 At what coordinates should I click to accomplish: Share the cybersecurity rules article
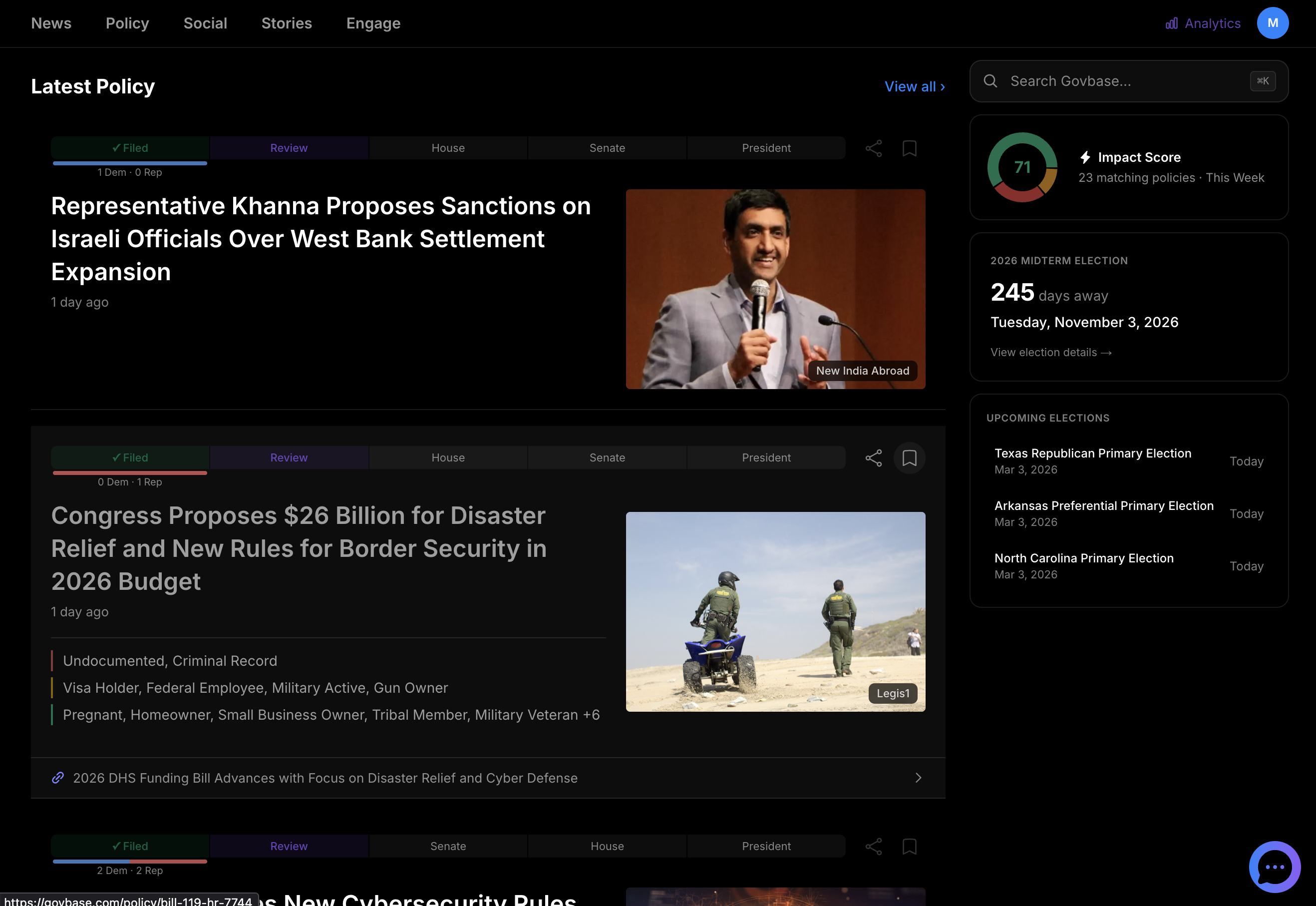click(873, 846)
